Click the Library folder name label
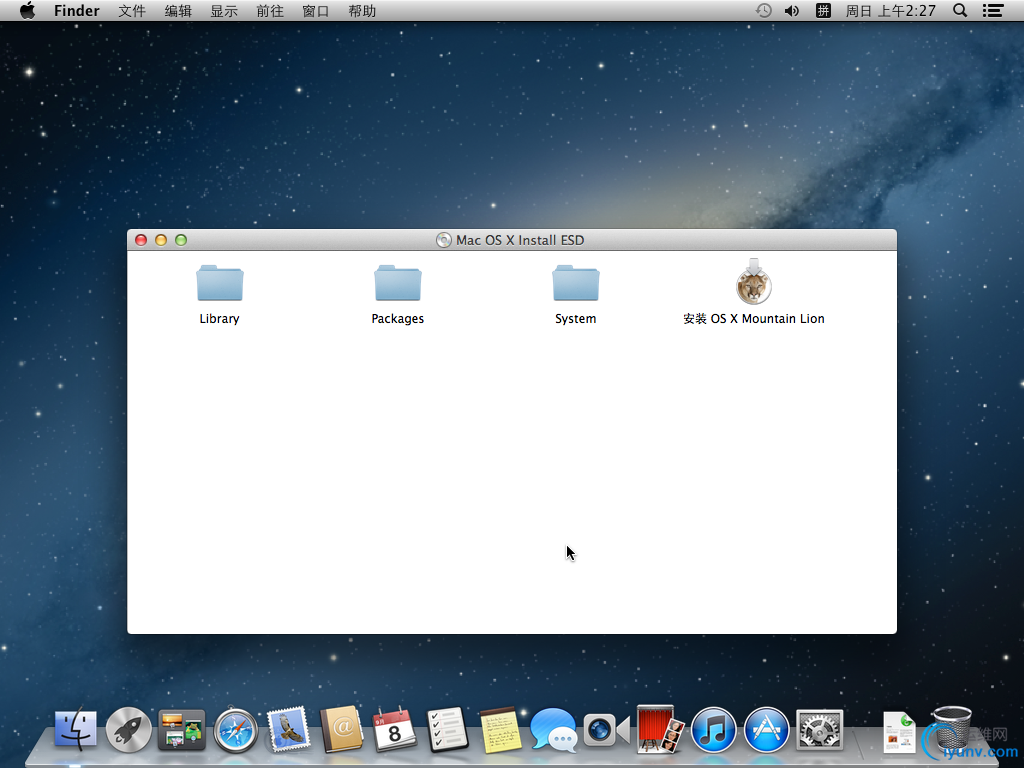 click(219, 319)
